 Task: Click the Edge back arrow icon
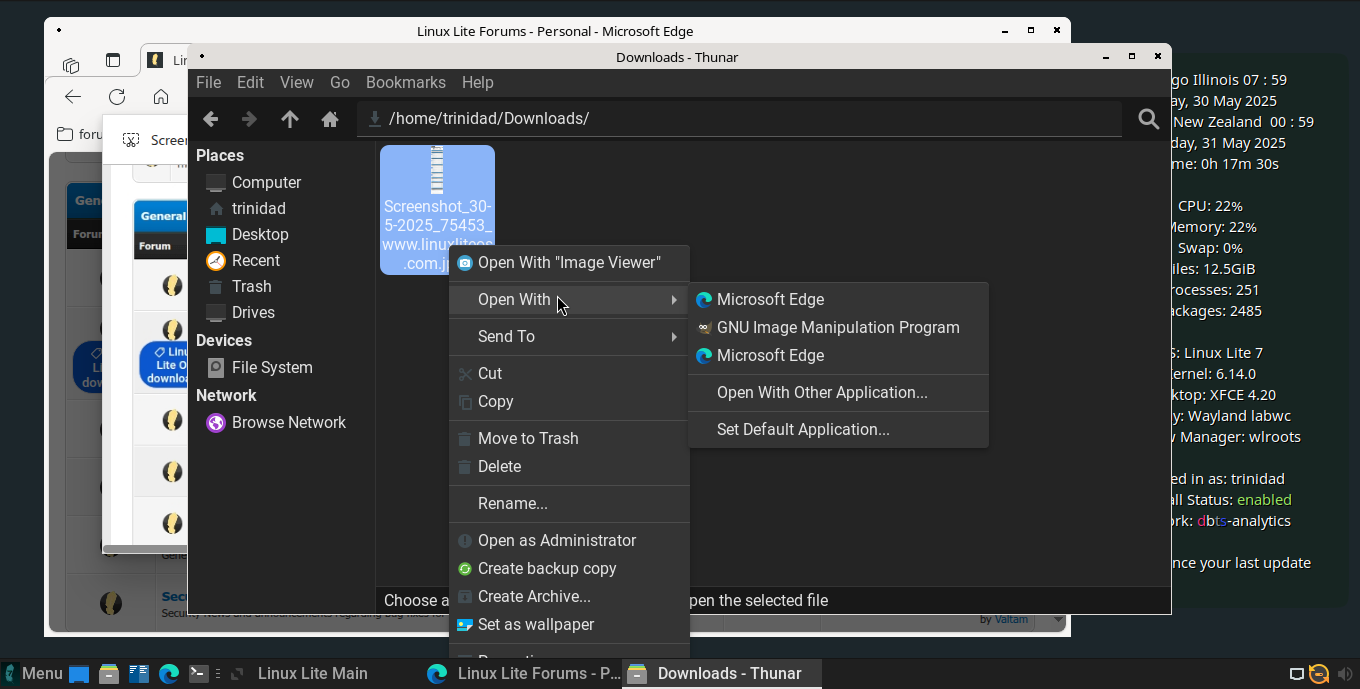tap(73, 97)
